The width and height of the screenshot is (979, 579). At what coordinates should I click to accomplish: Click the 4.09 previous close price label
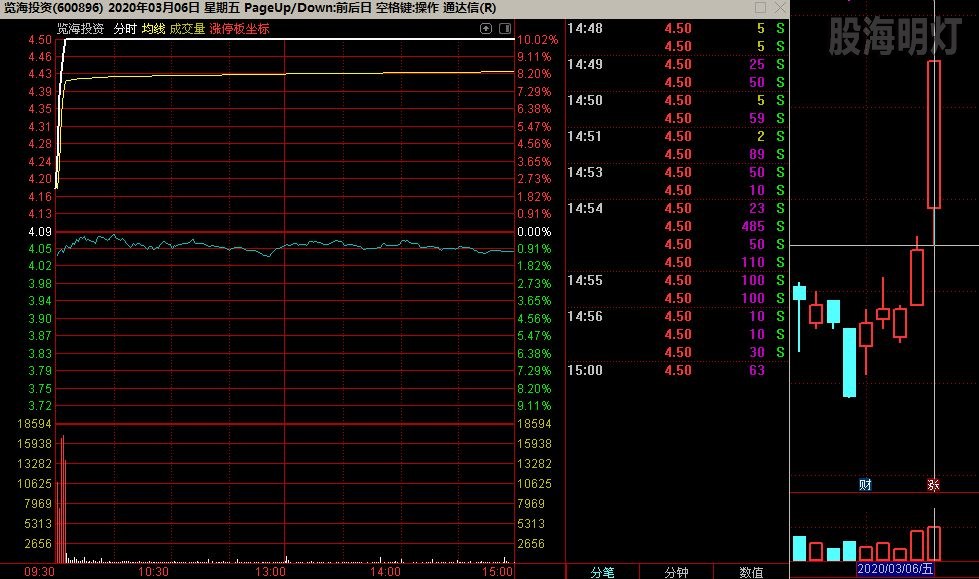[x=40, y=232]
